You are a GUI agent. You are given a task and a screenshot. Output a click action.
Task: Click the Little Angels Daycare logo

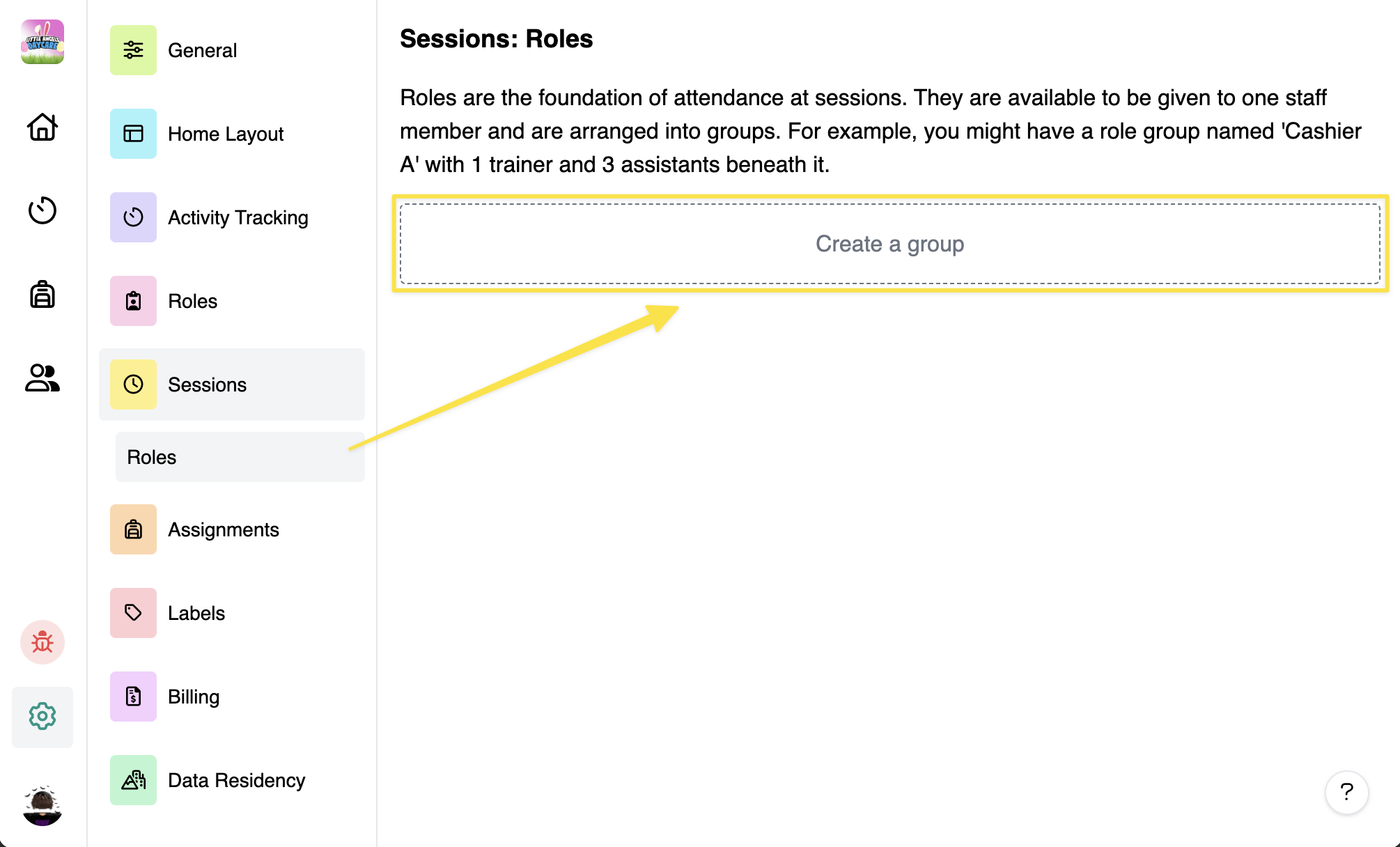pos(42,42)
